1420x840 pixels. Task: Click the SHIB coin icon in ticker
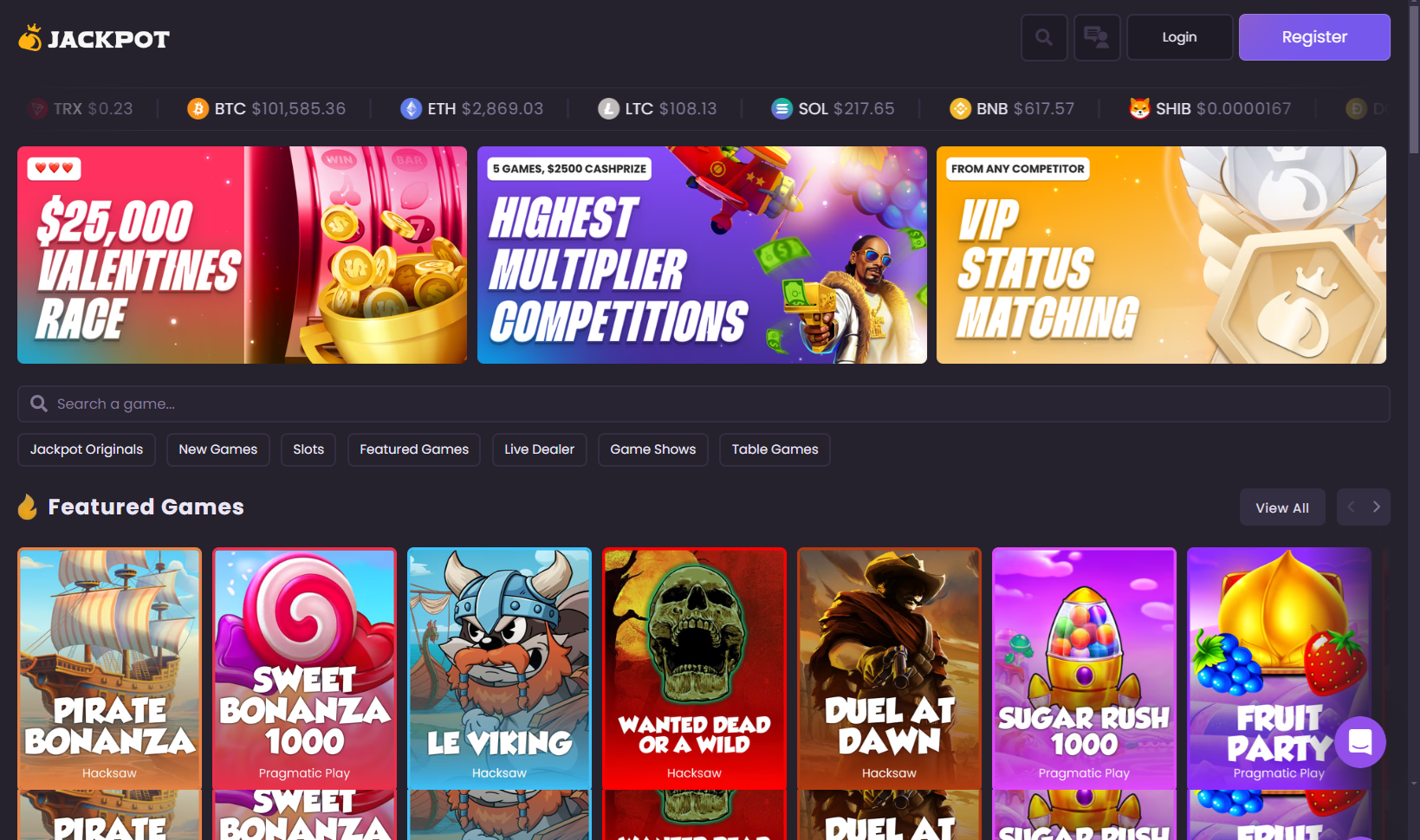tap(1139, 109)
